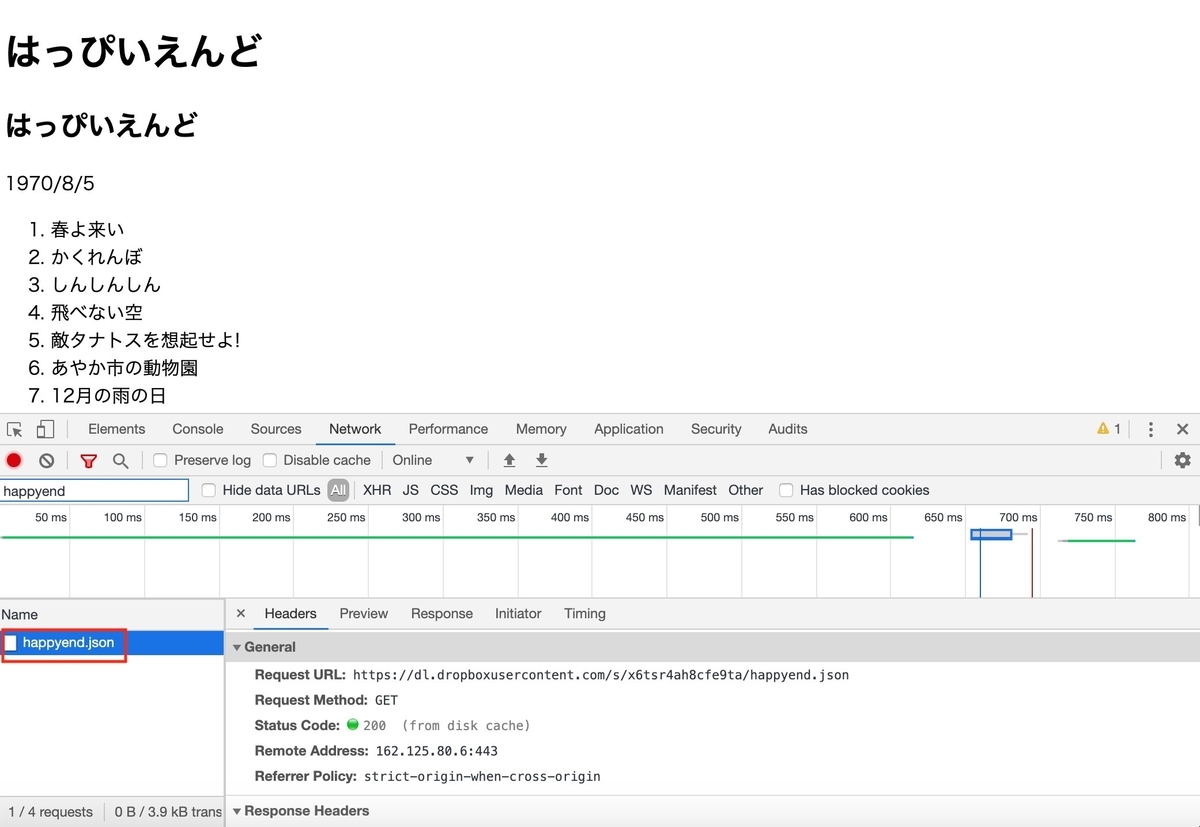The height and width of the screenshot is (827, 1200).
Task: Click the '1 / 4 requests' status text
Action: click(50, 812)
